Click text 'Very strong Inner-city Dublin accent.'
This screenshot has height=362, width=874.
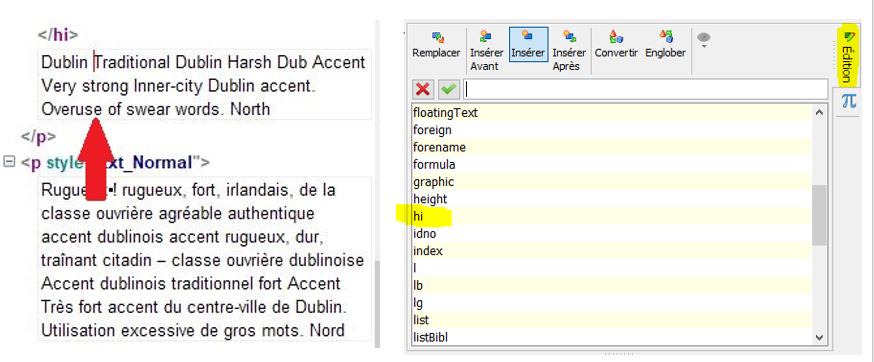[x=179, y=86]
